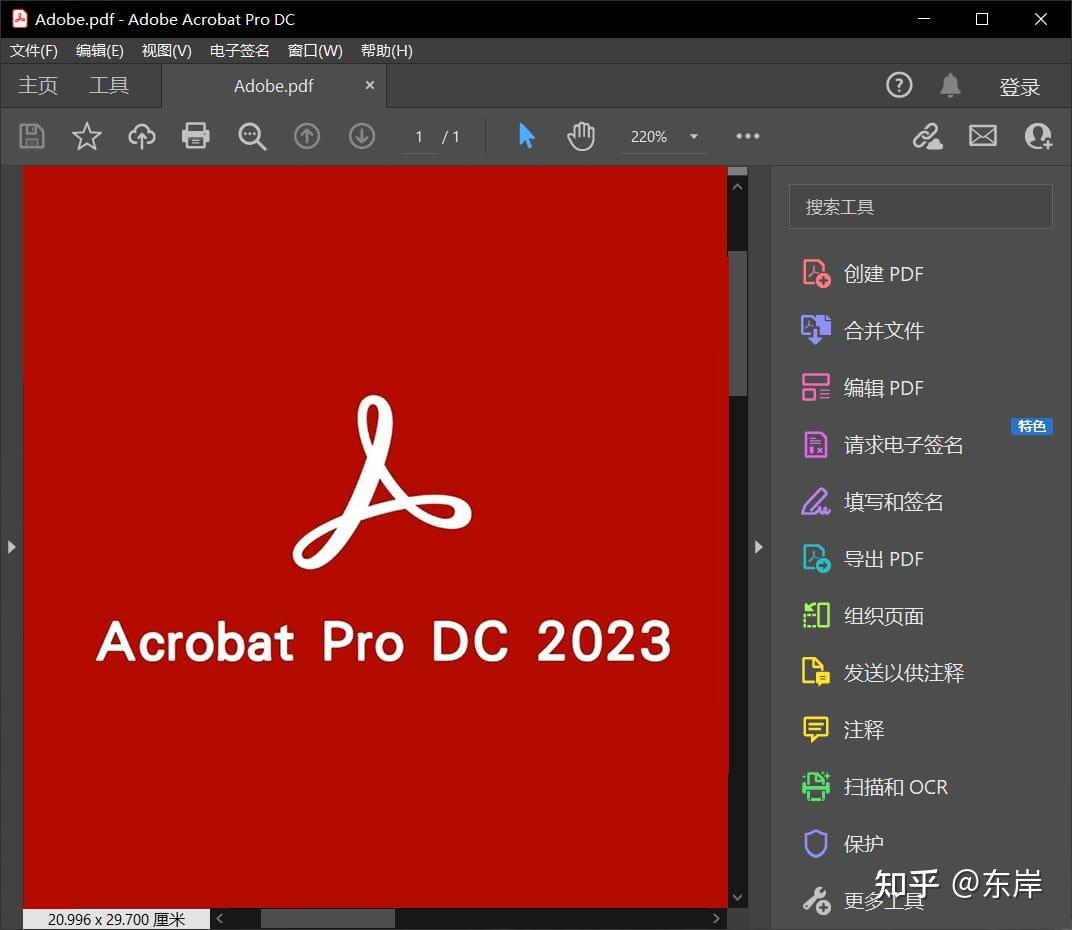The height and width of the screenshot is (930, 1072).
Task: Activate the selection arrow tool
Action: [x=527, y=136]
